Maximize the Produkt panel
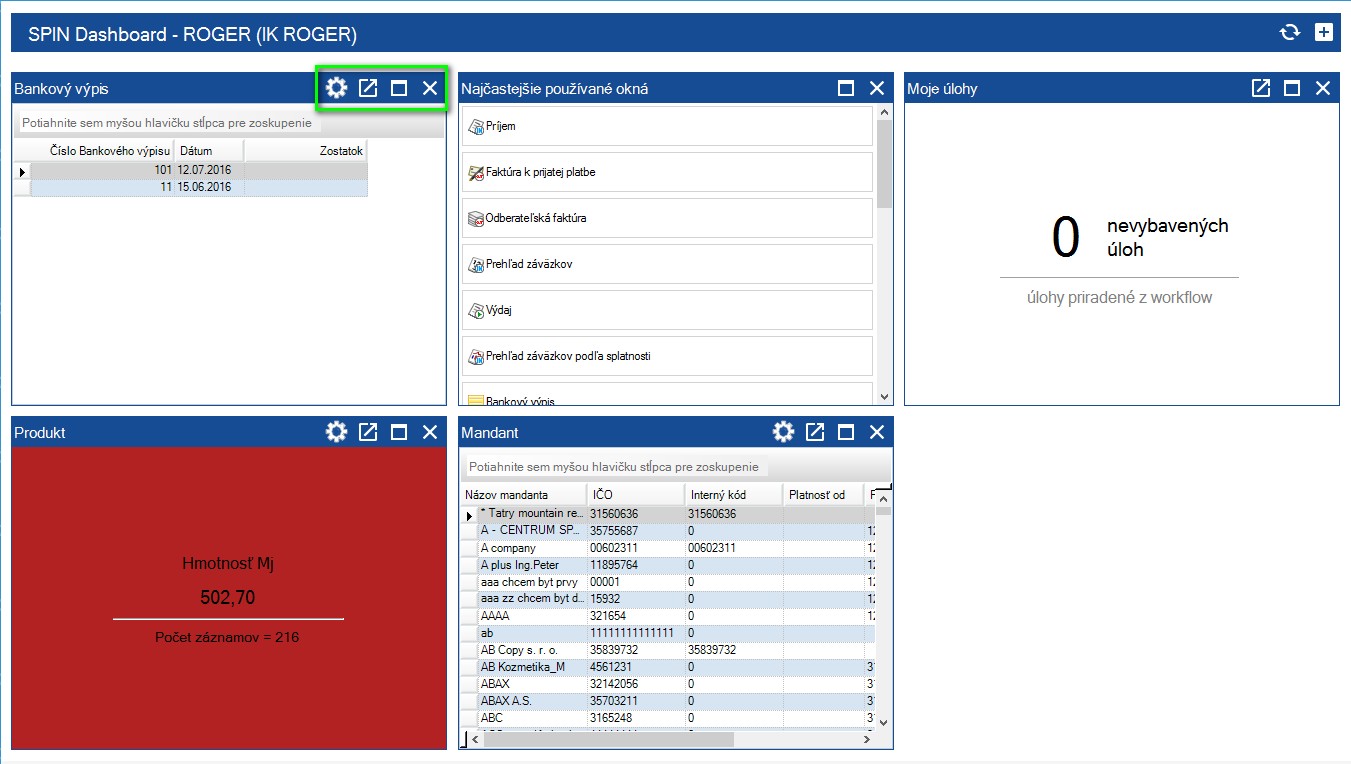The height and width of the screenshot is (764, 1351). click(399, 432)
